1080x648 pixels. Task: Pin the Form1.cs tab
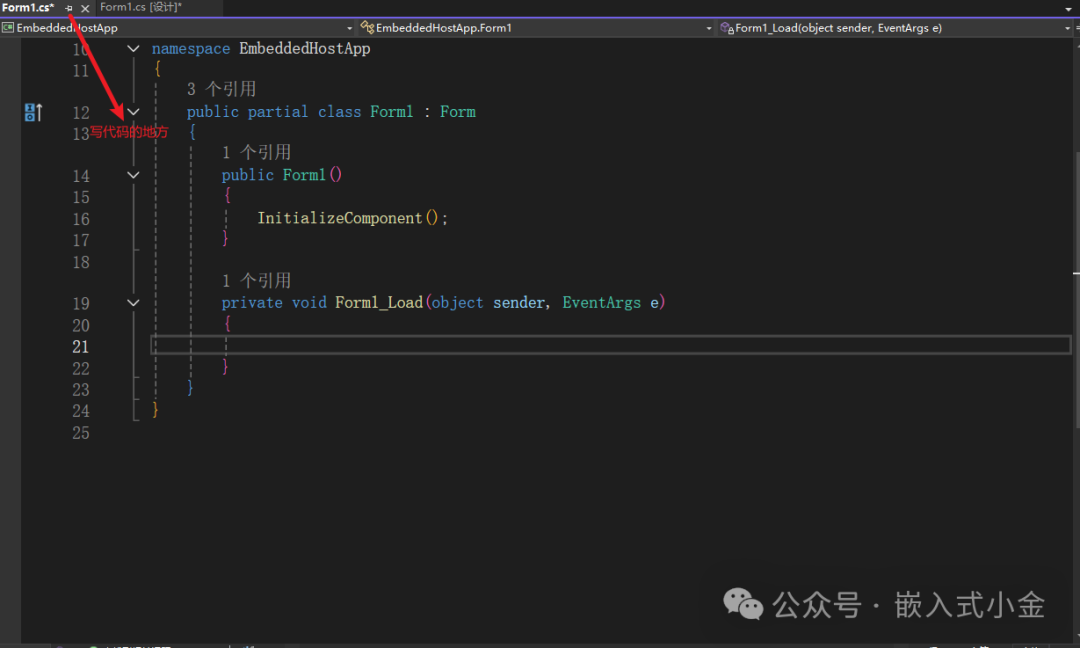coord(69,8)
